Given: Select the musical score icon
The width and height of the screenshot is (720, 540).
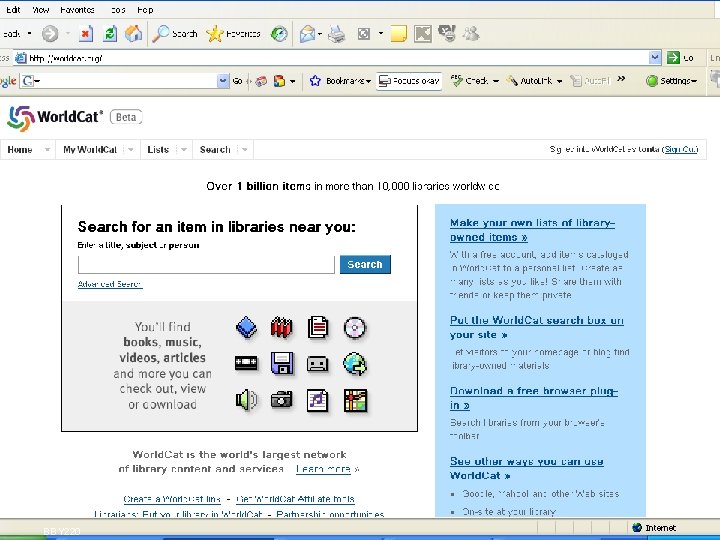Looking at the screenshot, I should [x=318, y=400].
